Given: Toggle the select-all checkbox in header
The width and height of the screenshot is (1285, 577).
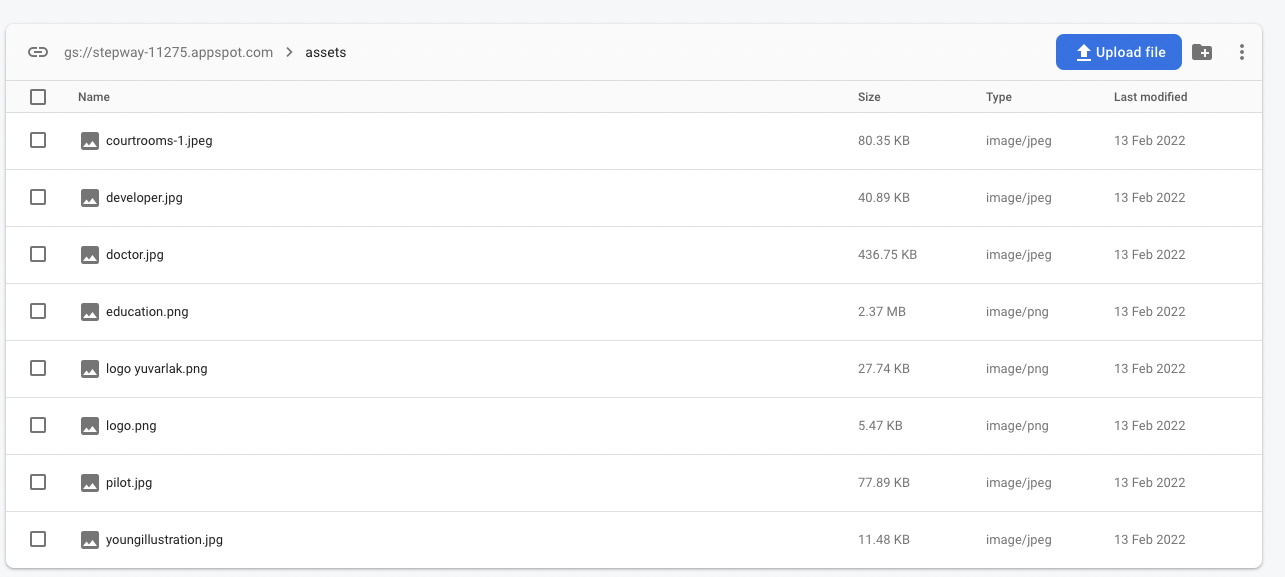Looking at the screenshot, I should 38,97.
